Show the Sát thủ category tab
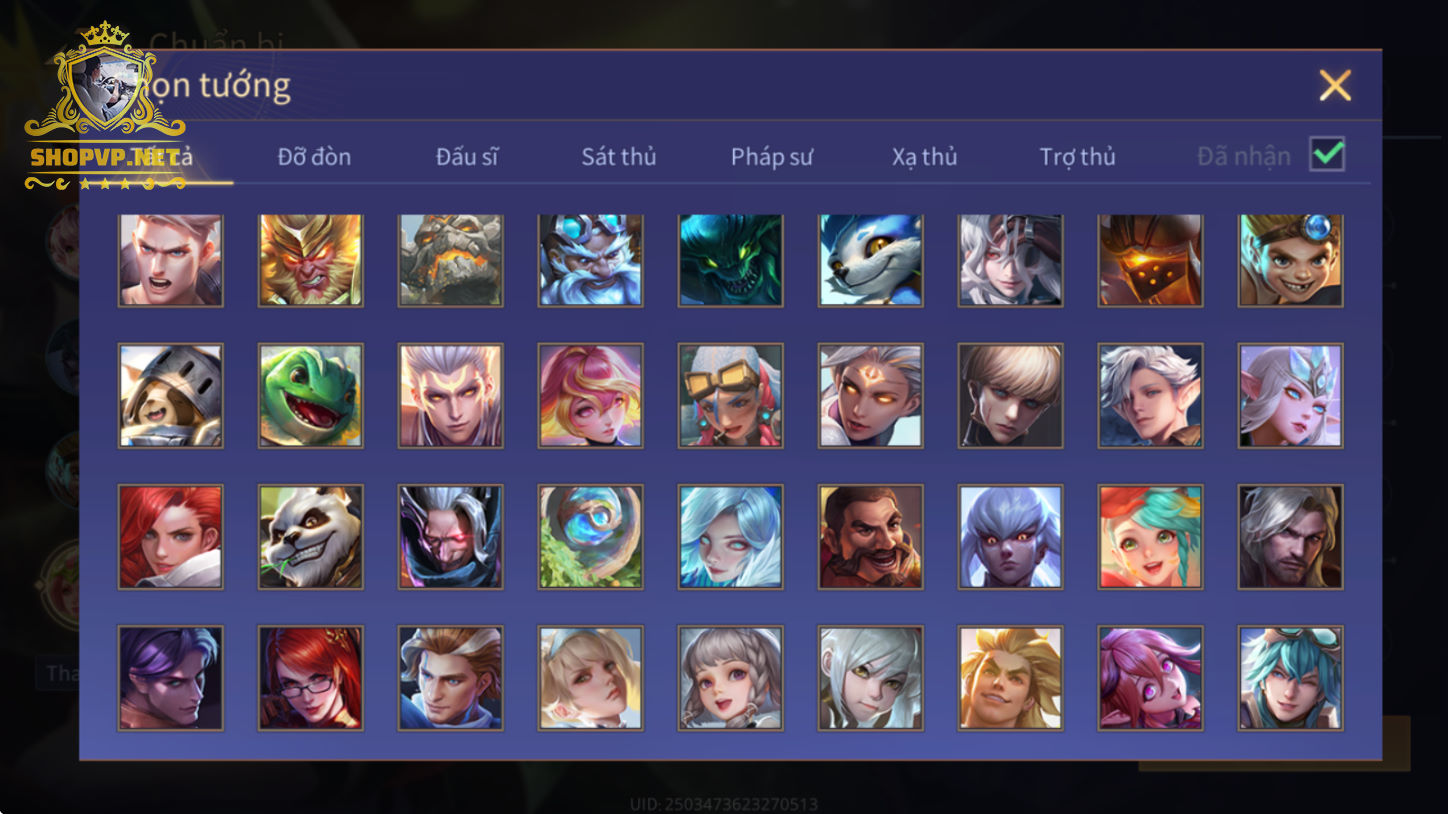The image size is (1448, 814). pos(619,157)
